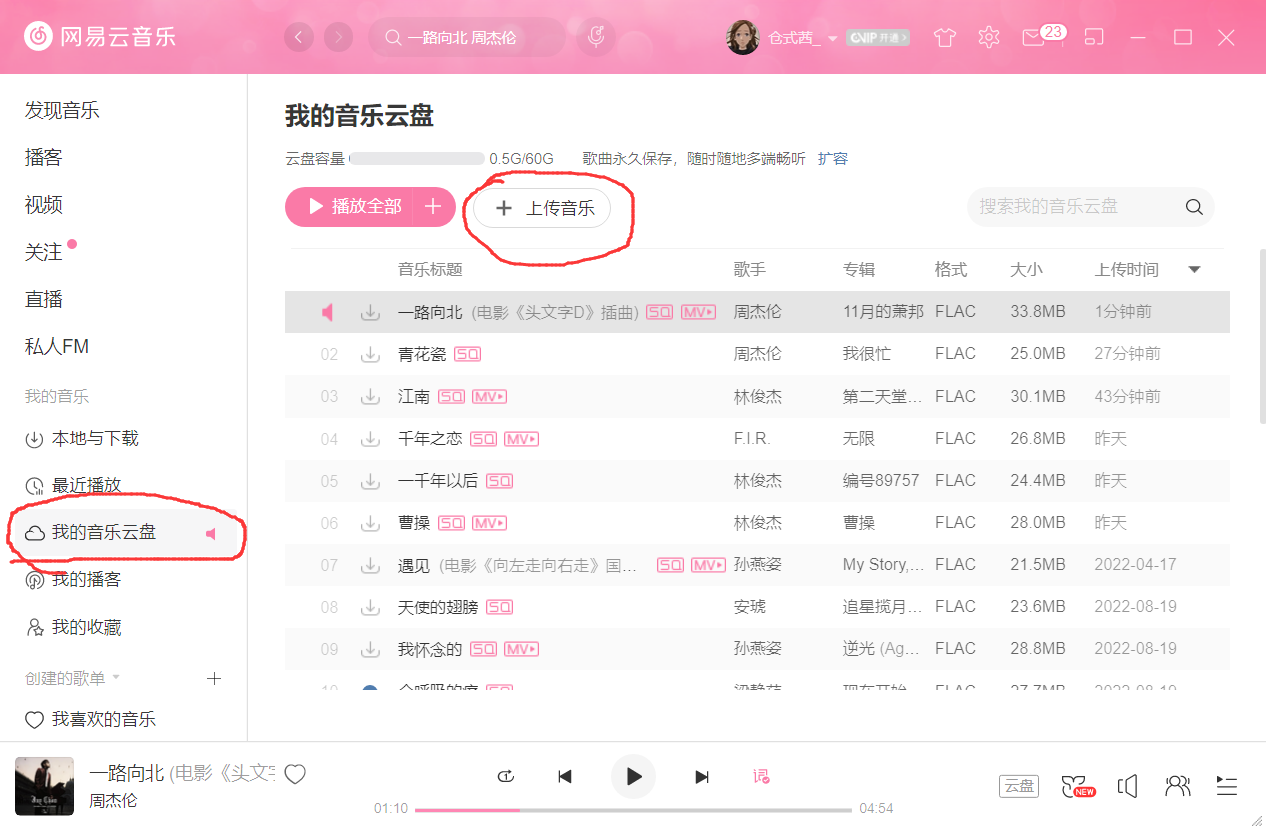This screenshot has height=830, width=1266.
Task: Switch to mini player mode icon
Action: coord(1094,37)
